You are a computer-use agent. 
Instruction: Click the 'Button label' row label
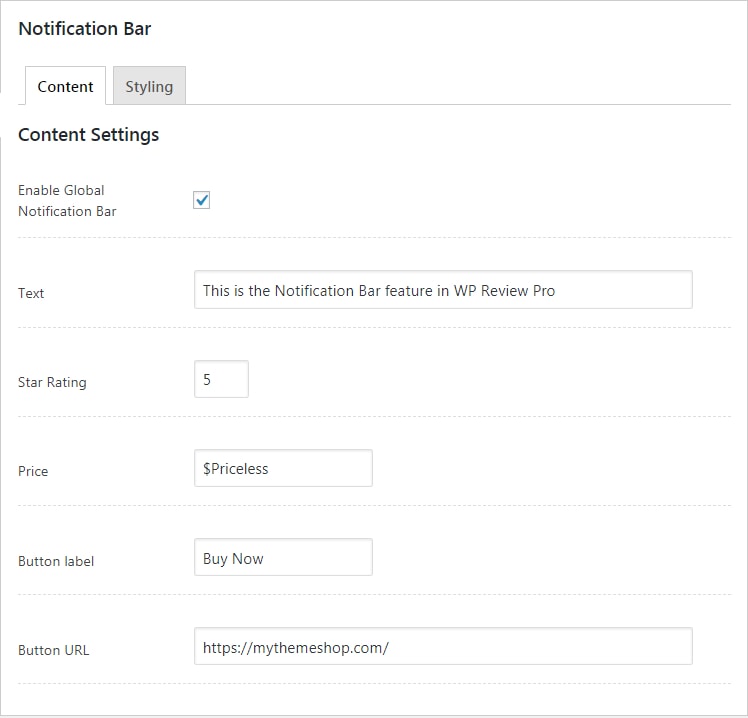[56, 561]
